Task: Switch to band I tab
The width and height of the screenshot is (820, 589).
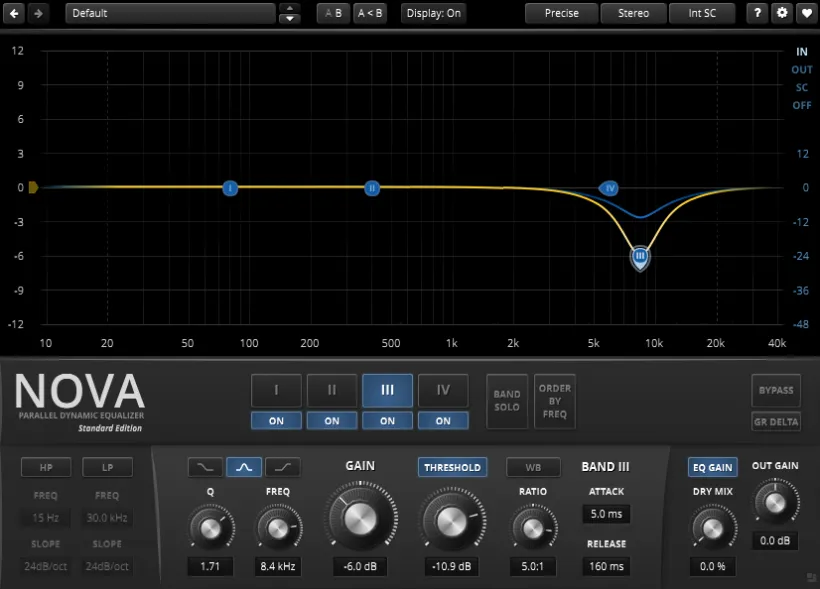Action: click(276, 390)
